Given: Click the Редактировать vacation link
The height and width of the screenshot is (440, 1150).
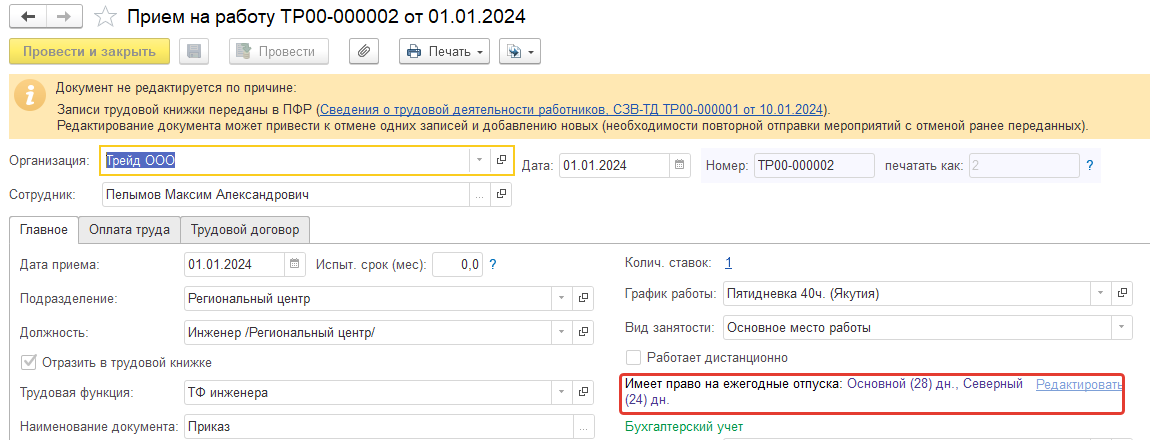Looking at the screenshot, I should click(1078, 384).
